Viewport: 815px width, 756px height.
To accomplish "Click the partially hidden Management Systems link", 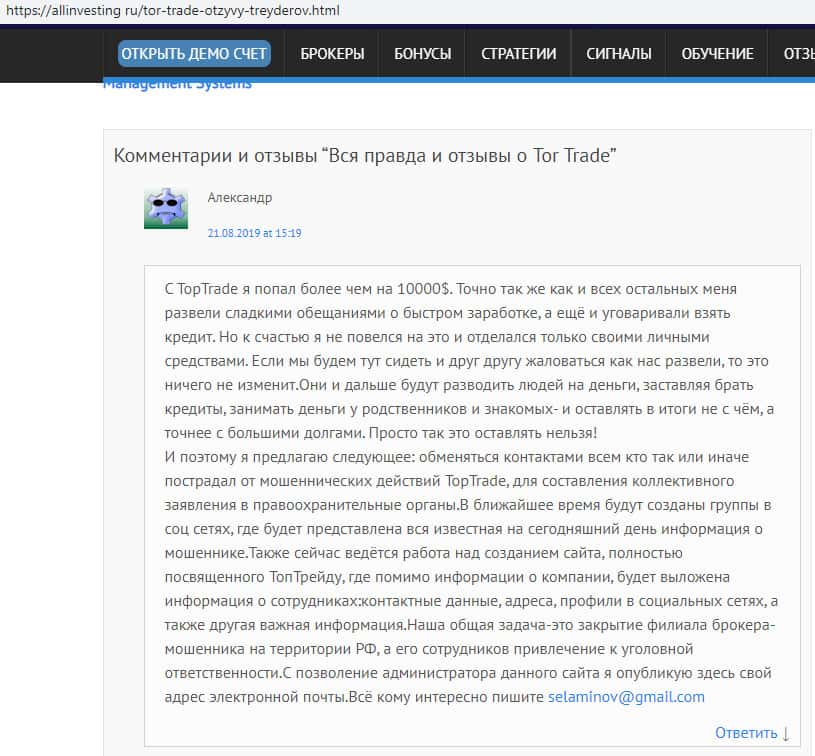I will pyautogui.click(x=177, y=85).
